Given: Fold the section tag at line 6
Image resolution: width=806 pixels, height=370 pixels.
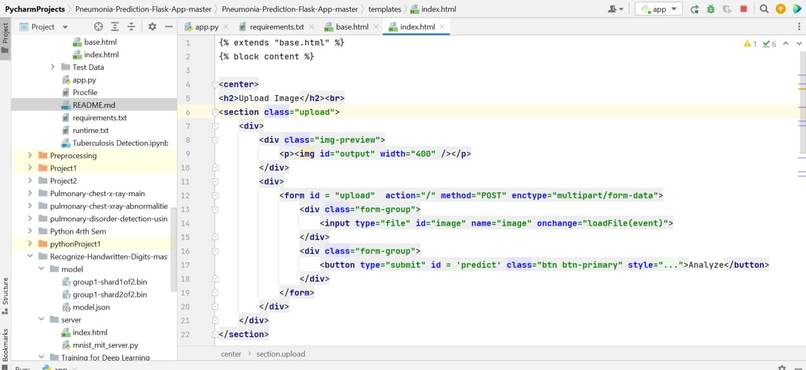Looking at the screenshot, I should coord(215,112).
